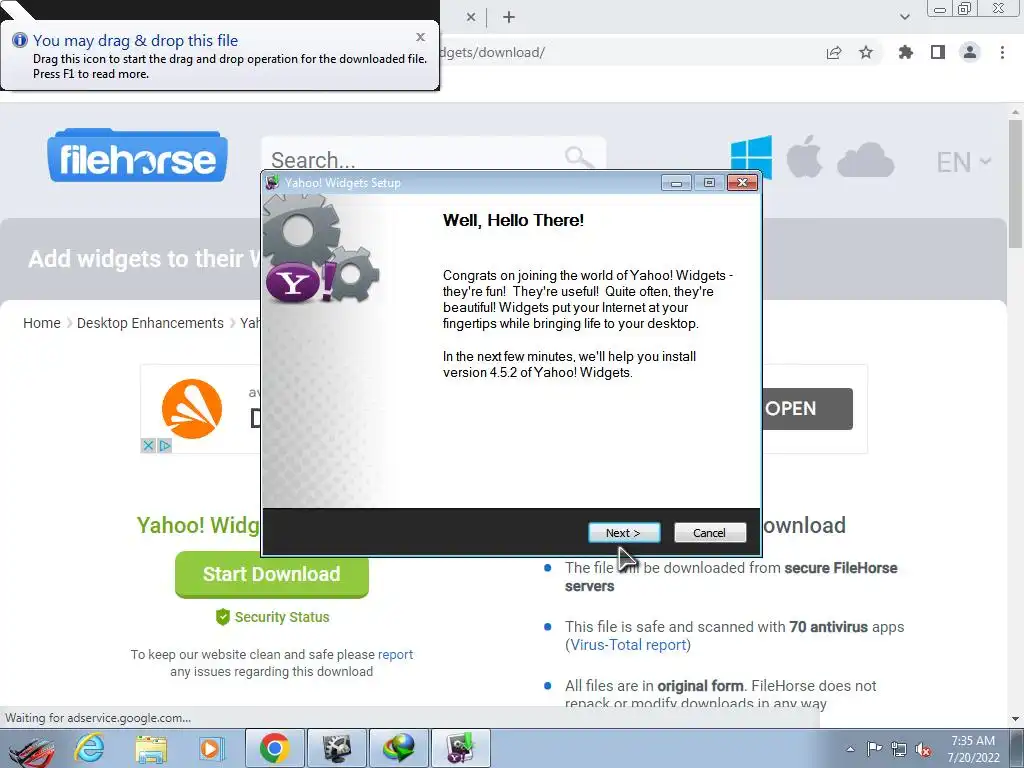Click the page vertical scrollbar thumb

pos(1015,185)
